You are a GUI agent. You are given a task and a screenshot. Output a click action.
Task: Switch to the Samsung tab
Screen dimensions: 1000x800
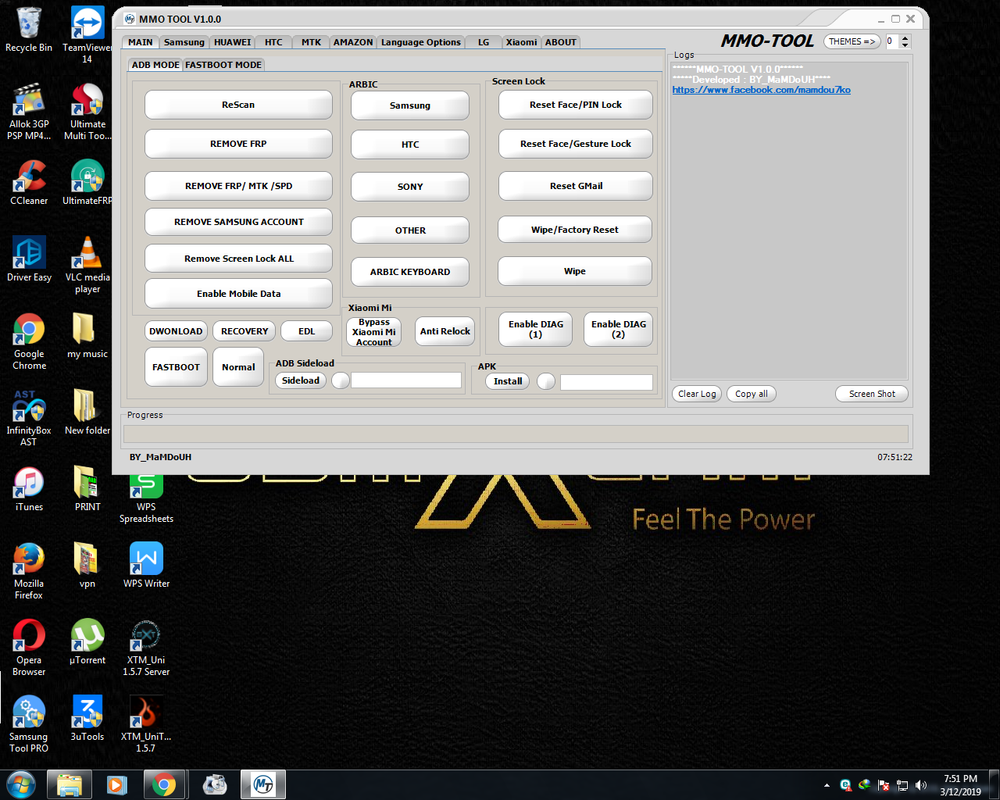[184, 42]
